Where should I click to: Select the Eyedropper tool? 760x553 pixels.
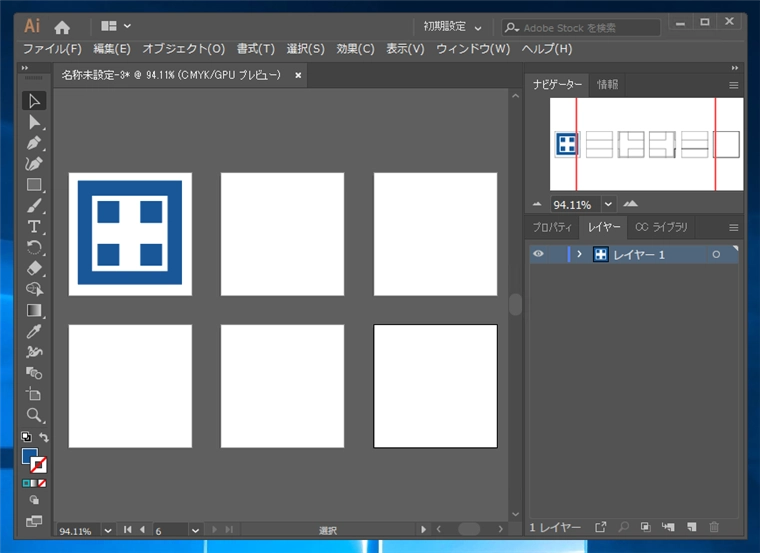tap(34, 331)
